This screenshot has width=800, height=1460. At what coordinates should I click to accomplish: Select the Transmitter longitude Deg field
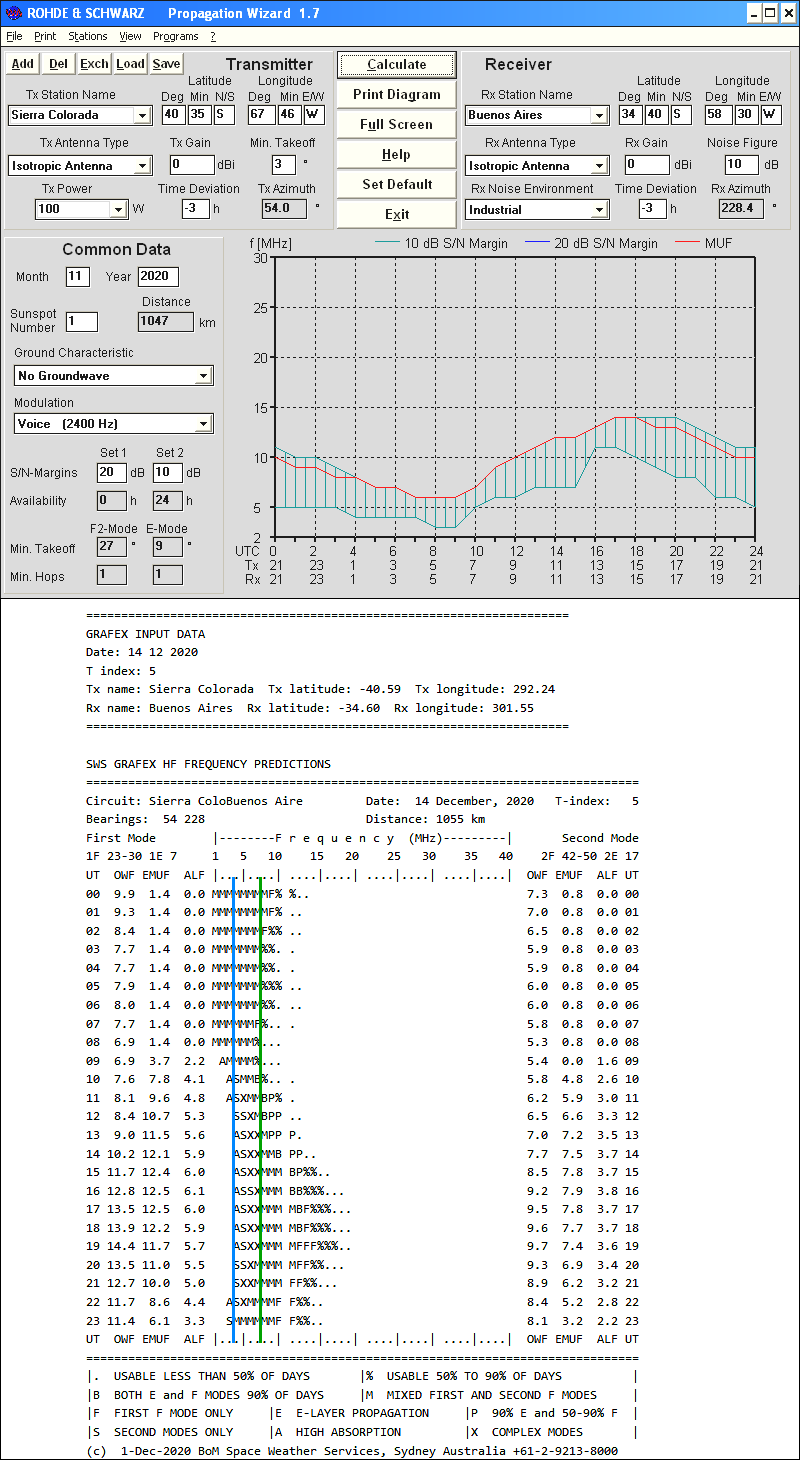click(260, 114)
